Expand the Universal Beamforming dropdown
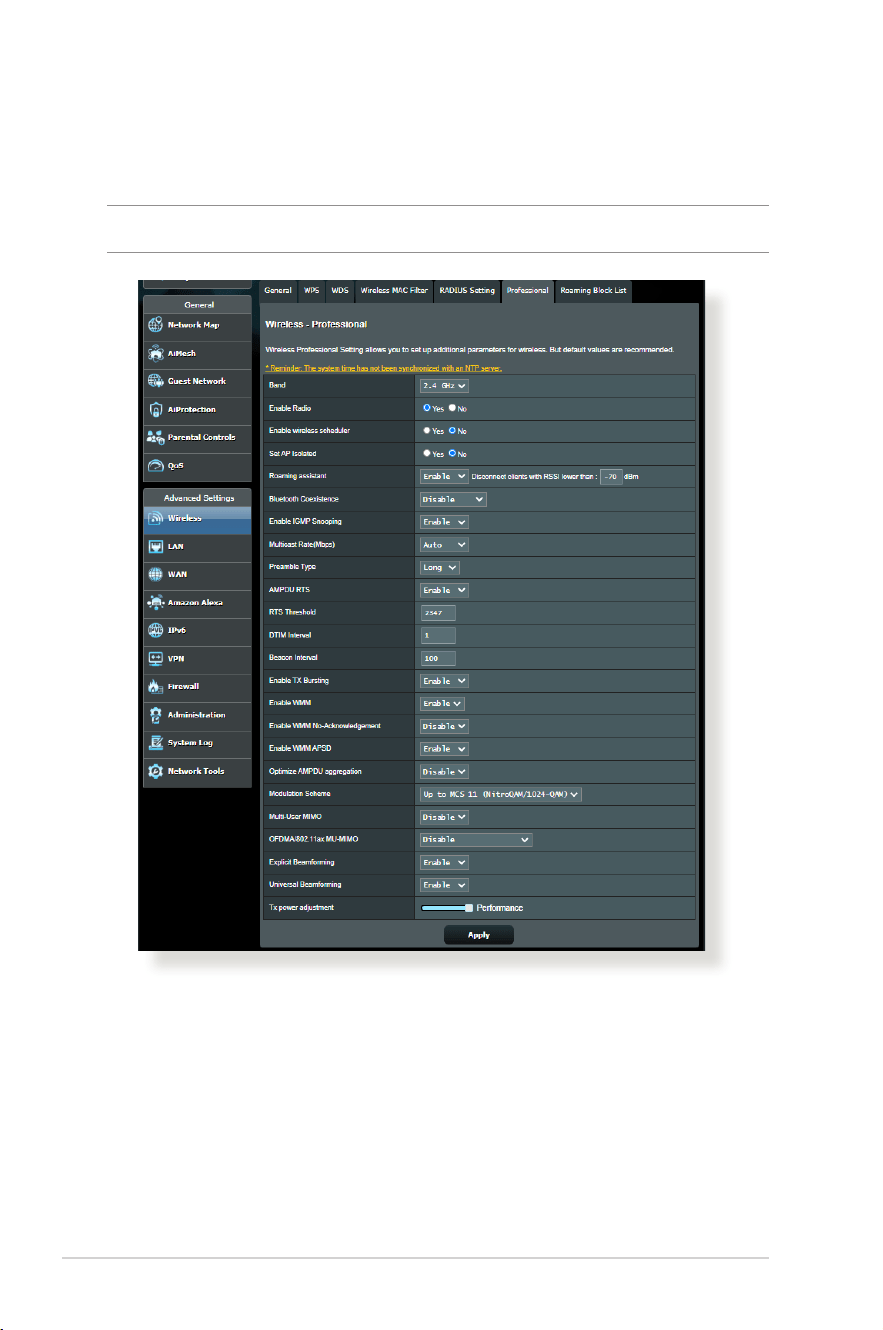Screen dimensions: 883x1330 click(444, 885)
